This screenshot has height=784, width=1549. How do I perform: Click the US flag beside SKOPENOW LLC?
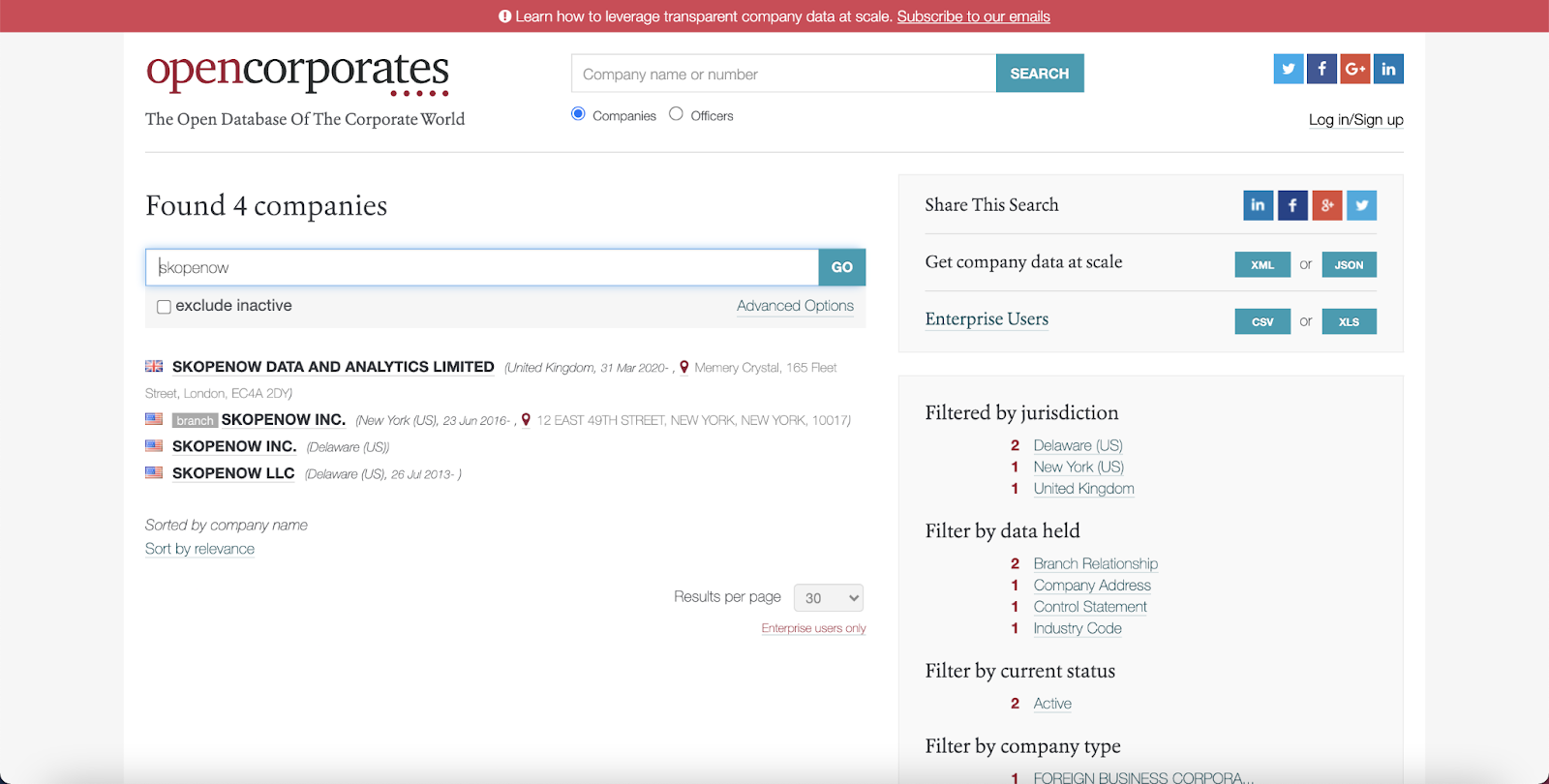point(154,472)
